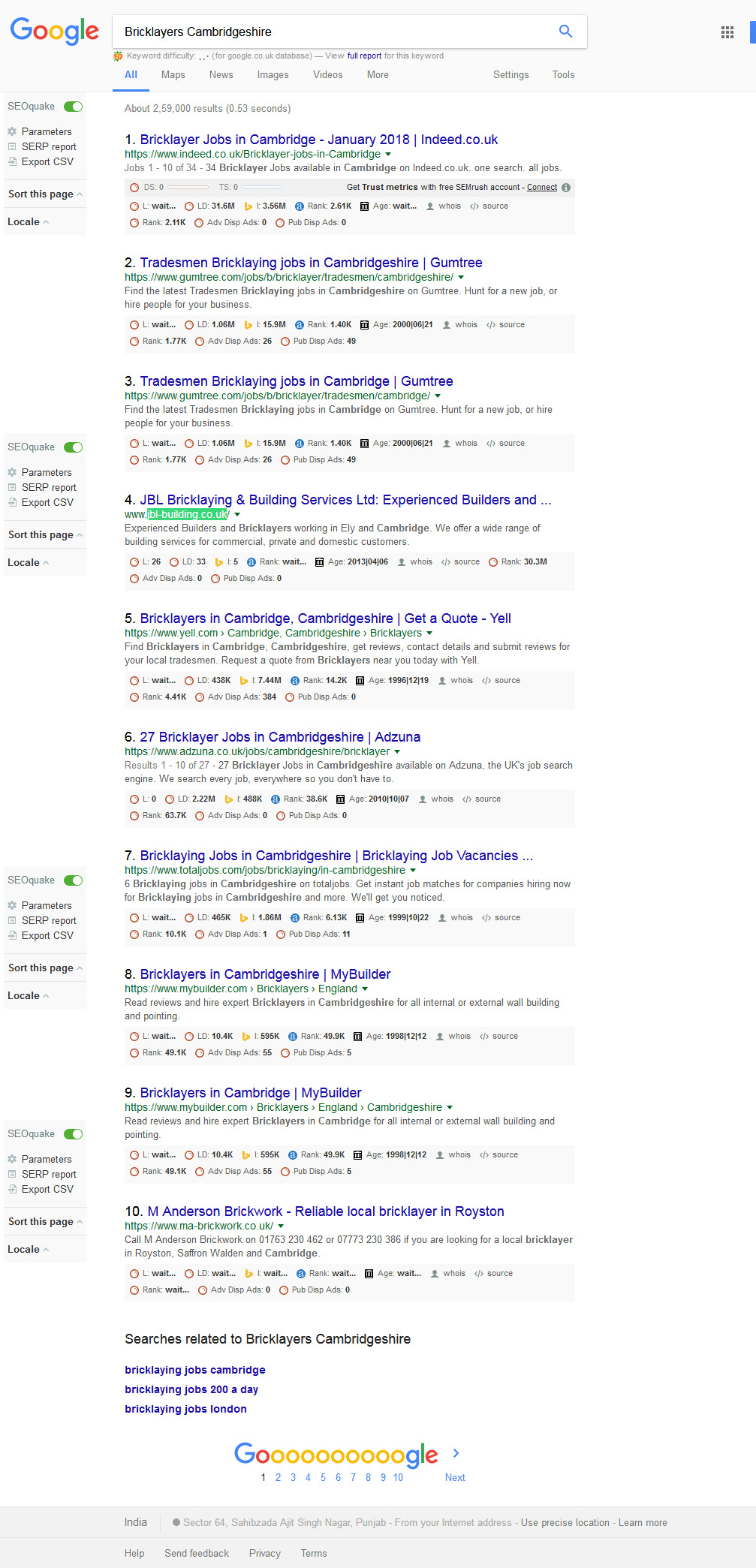Screen dimensions: 756x1568
Task: Toggle SEOquake switch beside MyBuilder Cambridge result
Action: click(x=73, y=1134)
